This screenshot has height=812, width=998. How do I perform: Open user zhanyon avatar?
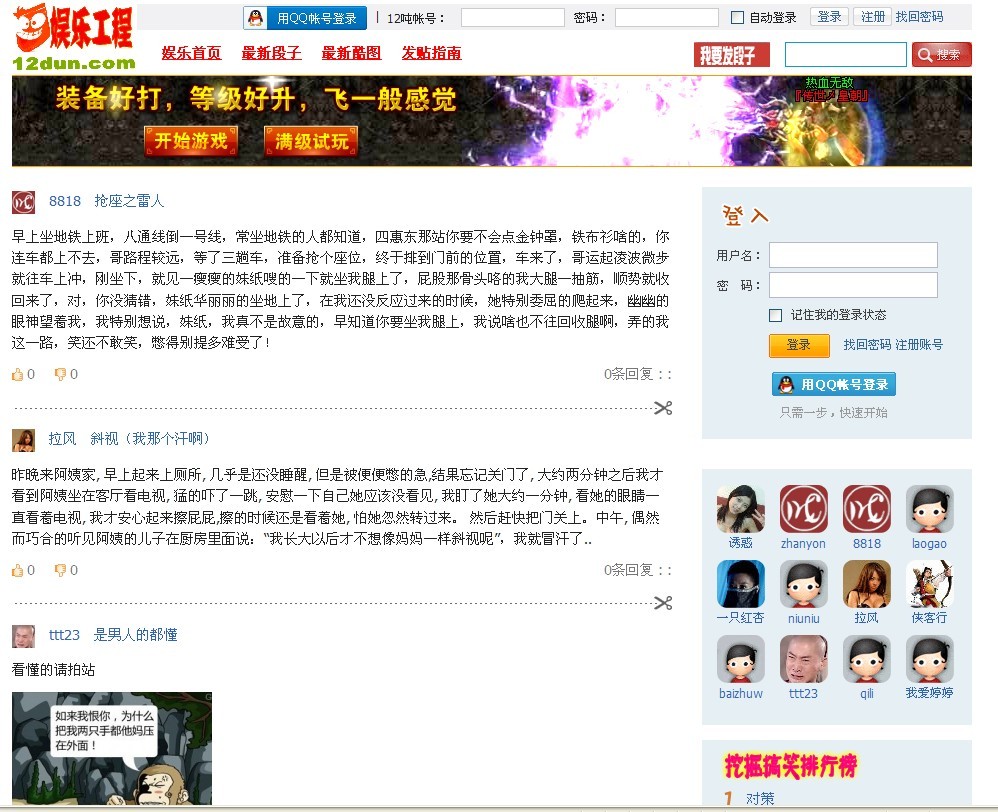point(804,509)
